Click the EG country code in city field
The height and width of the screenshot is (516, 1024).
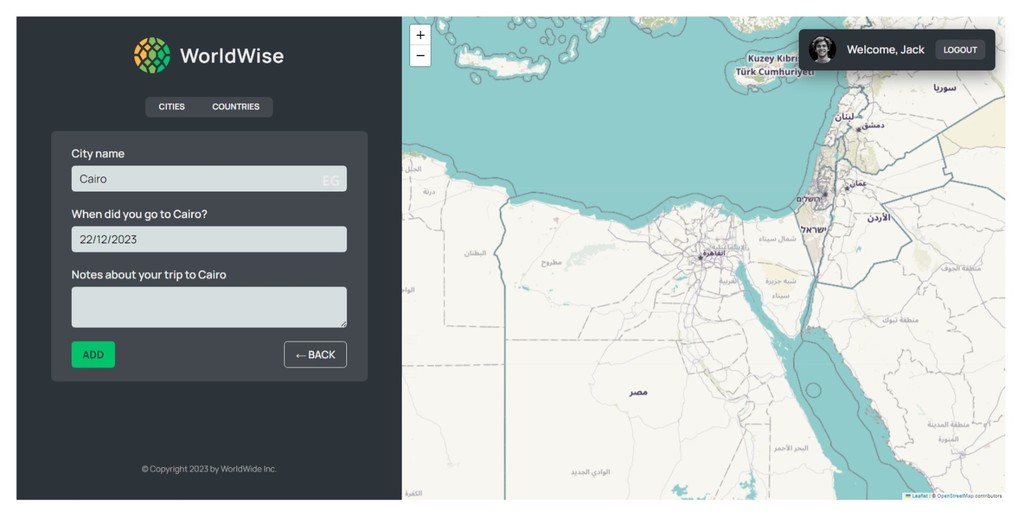(330, 180)
